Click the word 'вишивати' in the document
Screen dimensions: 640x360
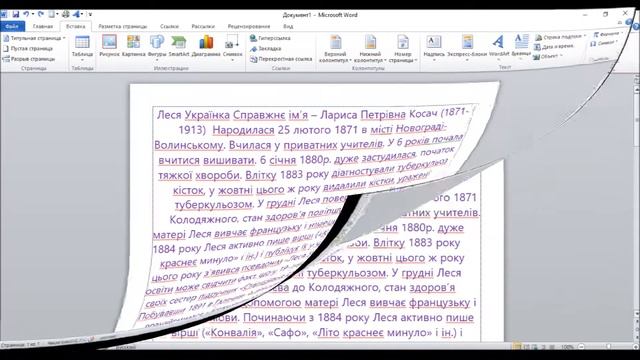tap(229, 160)
